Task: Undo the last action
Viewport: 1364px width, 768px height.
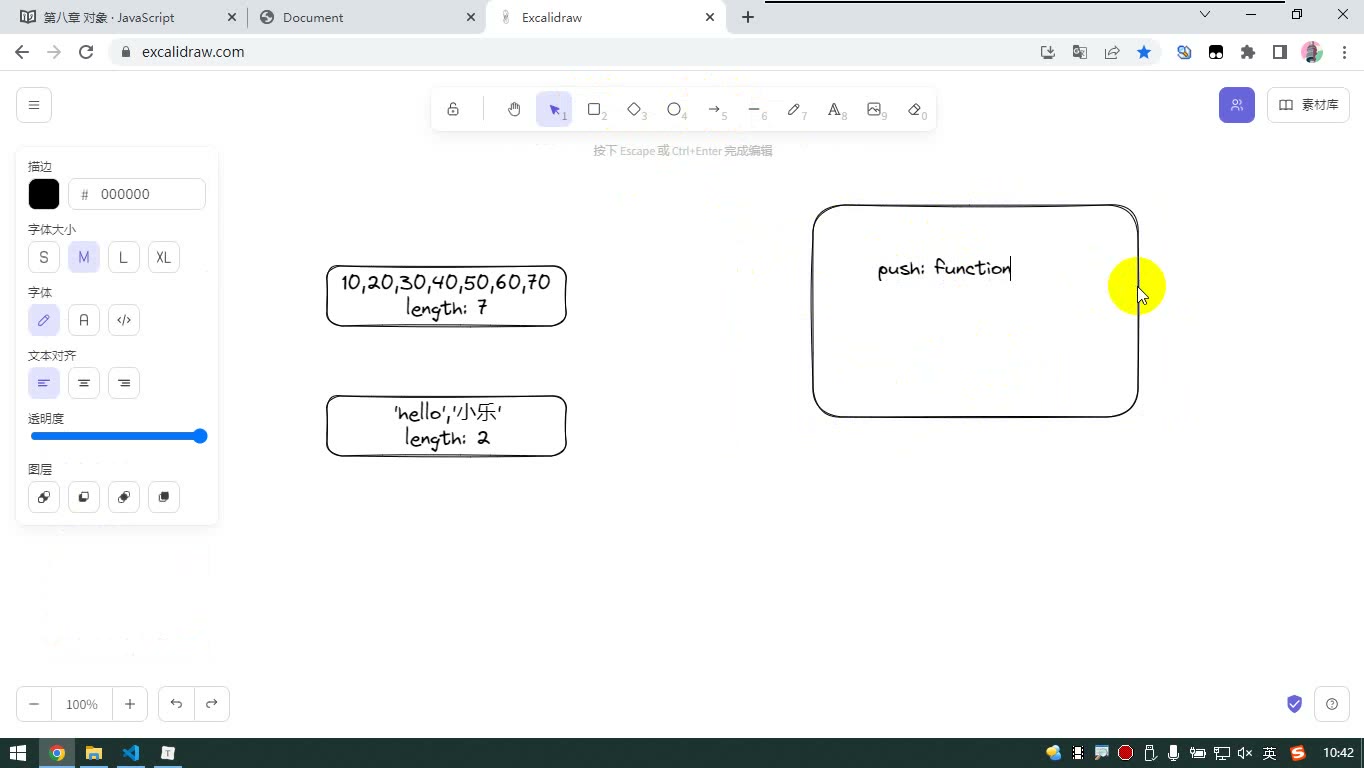Action: 176,704
